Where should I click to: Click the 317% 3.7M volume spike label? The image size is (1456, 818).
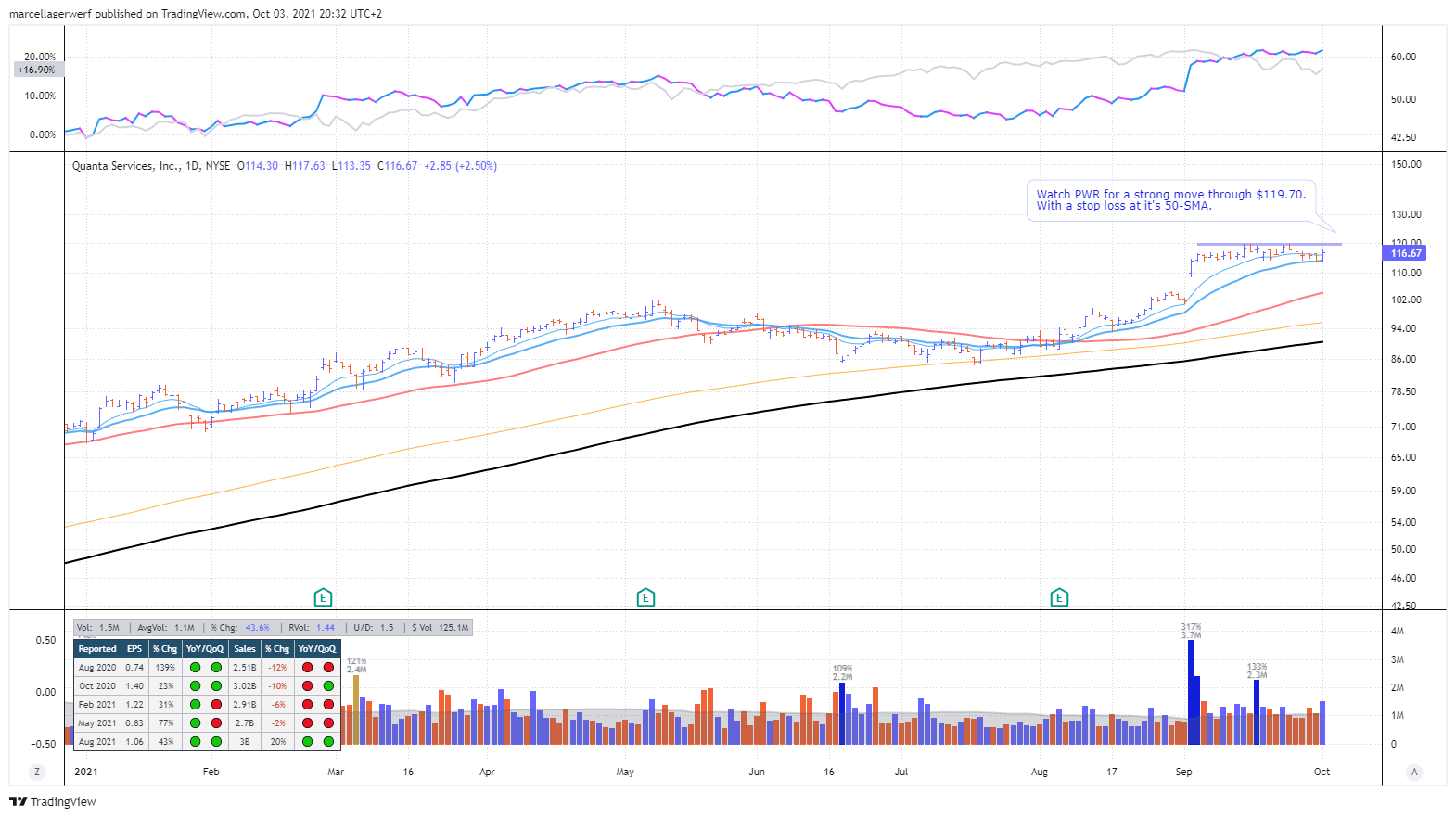tap(1191, 631)
